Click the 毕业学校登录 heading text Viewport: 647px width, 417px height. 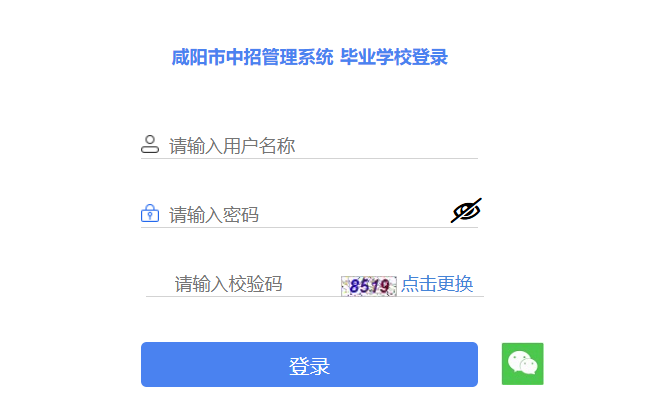pos(394,57)
